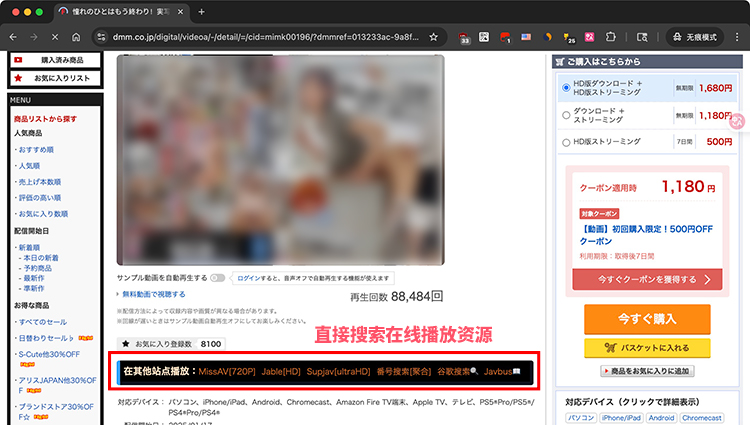750x425 pixels.
Task: Open MissAV[720P] playback link
Action: coord(227,371)
